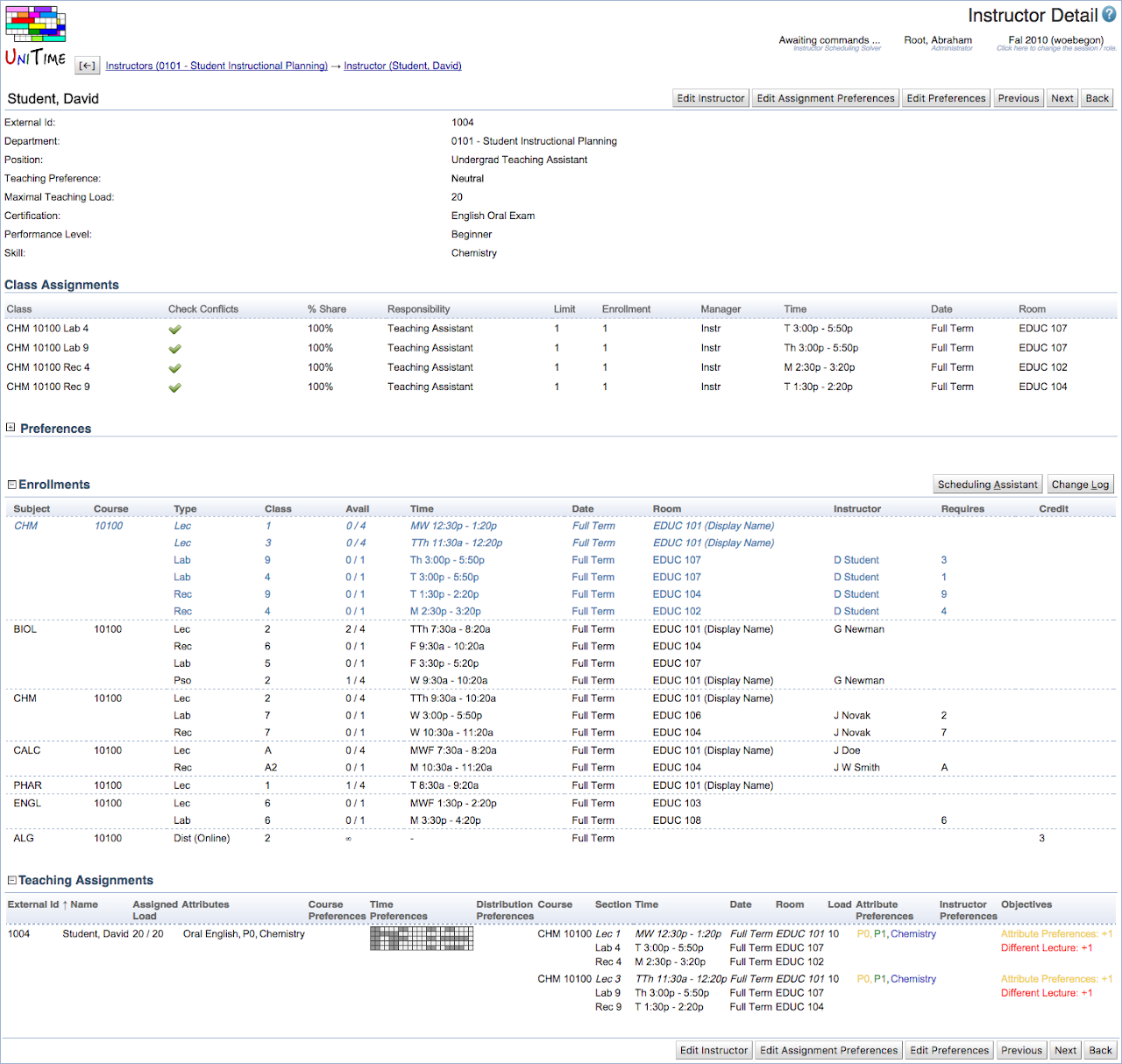Open the Instructors (0101 - Student Instructional Planning) link

point(217,66)
